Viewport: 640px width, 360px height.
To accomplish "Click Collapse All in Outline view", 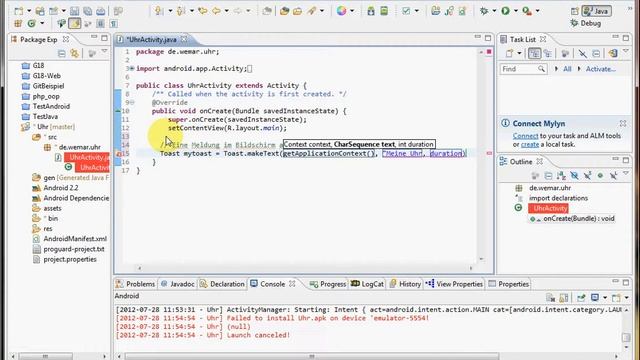I will pyautogui.click(x=548, y=176).
